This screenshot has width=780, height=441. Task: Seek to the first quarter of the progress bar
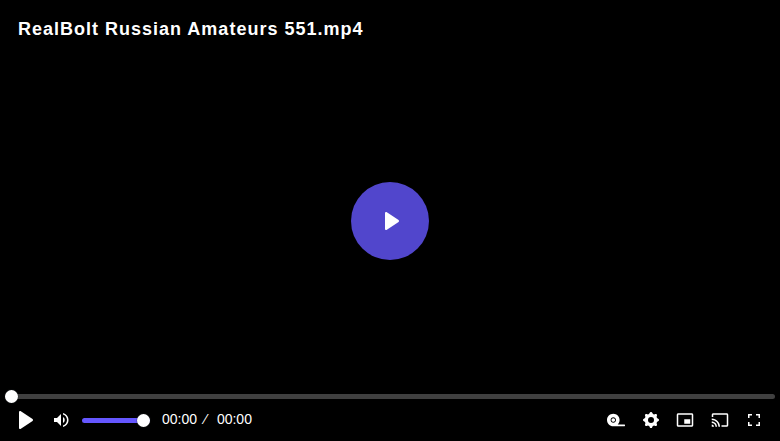pos(197,396)
